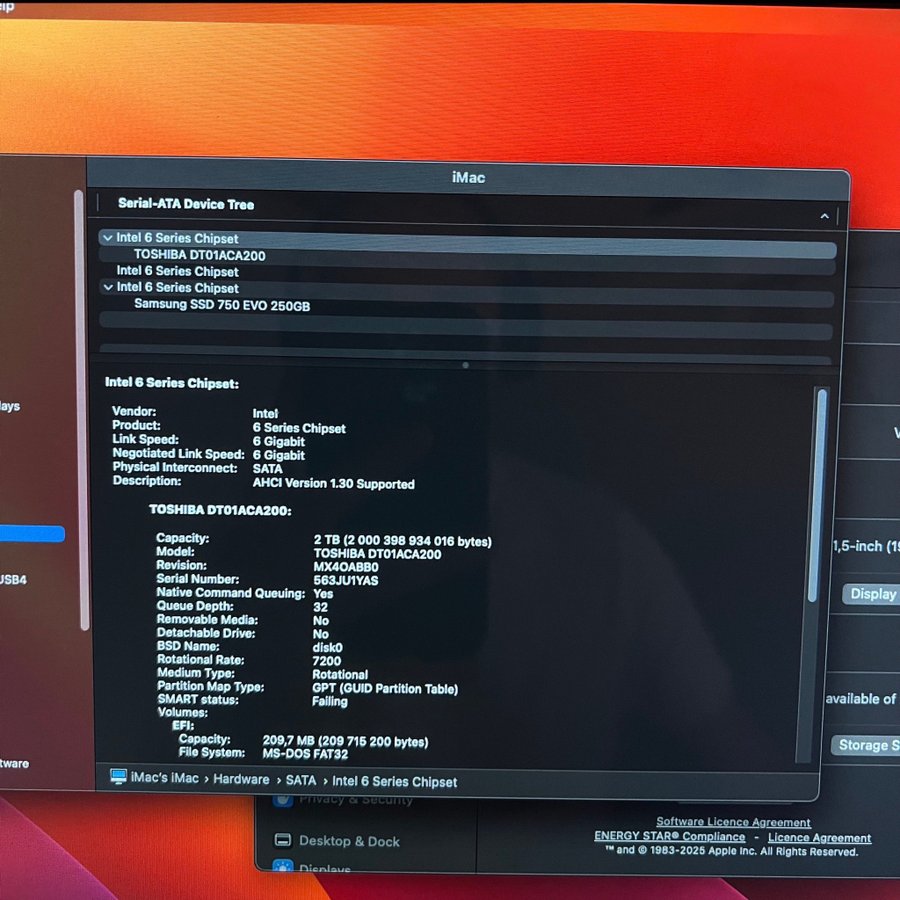This screenshot has width=900, height=900.
Task: Select TOSHIBA DT01ACA200 in device tree
Action: click(199, 255)
